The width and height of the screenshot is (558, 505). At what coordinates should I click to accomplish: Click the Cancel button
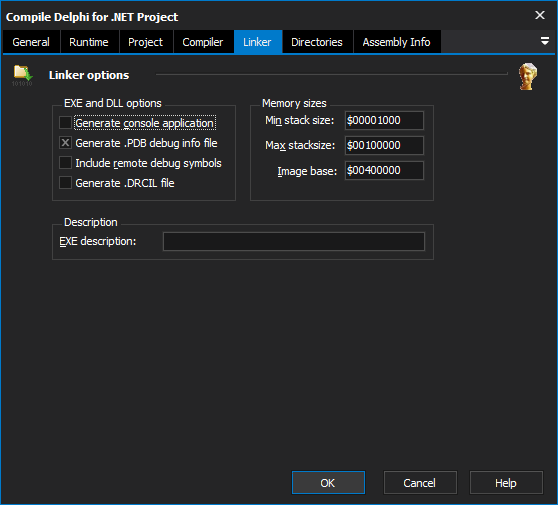[x=420, y=483]
